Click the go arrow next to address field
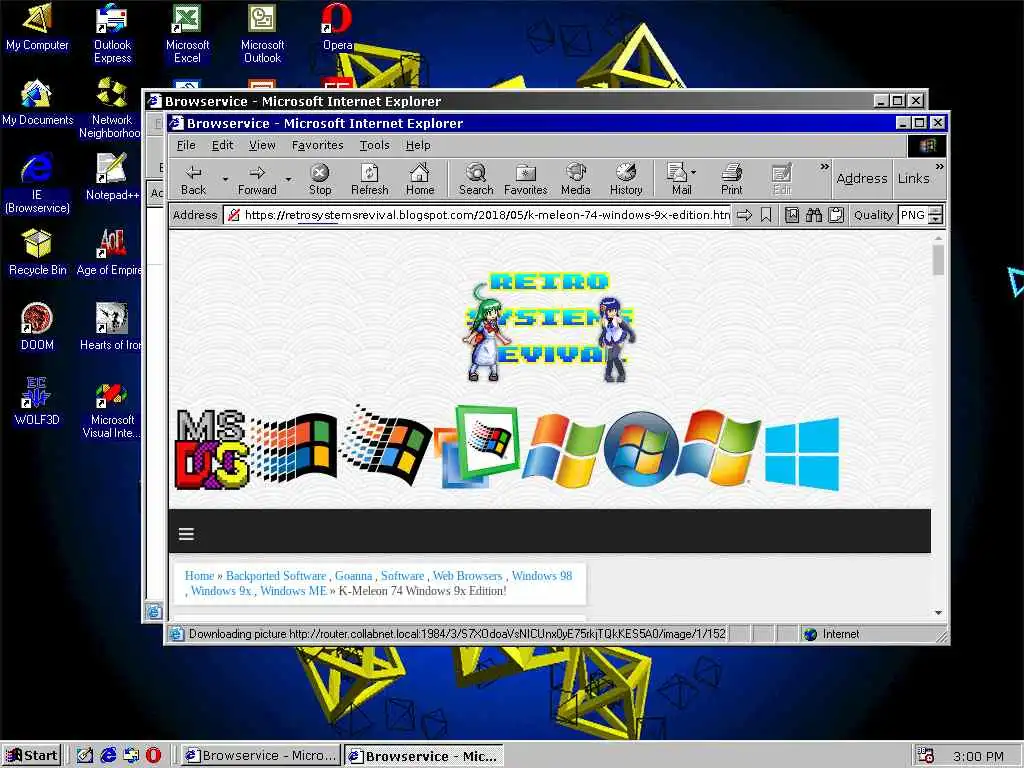Viewport: 1024px width, 768px height. (744, 215)
